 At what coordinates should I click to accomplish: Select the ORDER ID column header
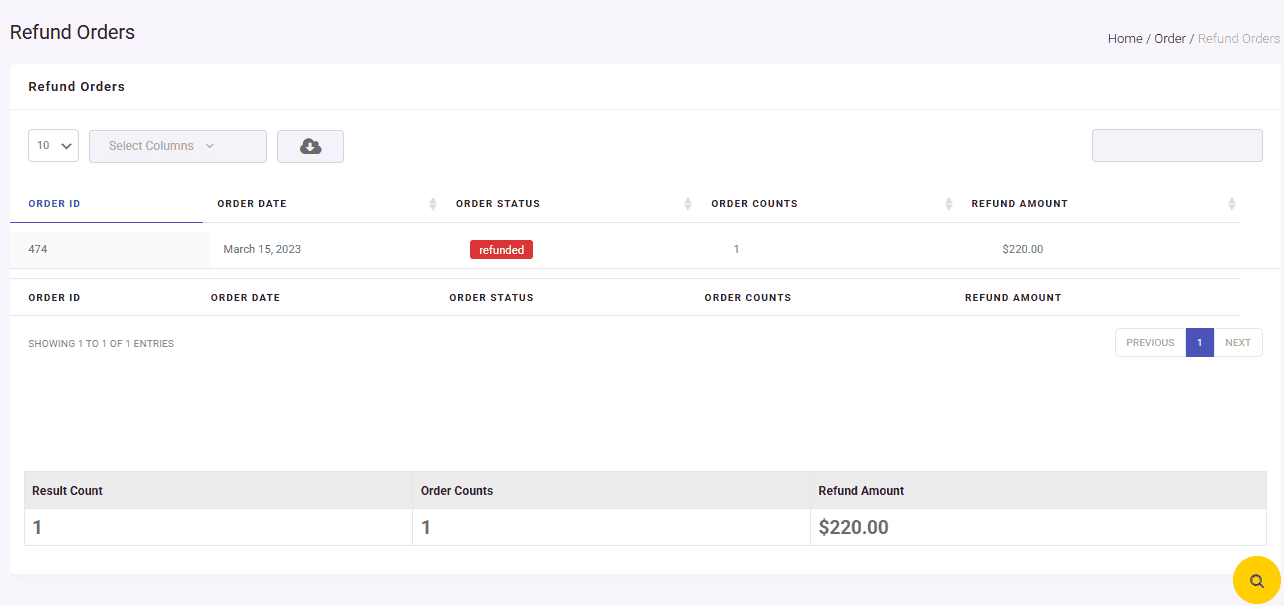[x=54, y=203]
